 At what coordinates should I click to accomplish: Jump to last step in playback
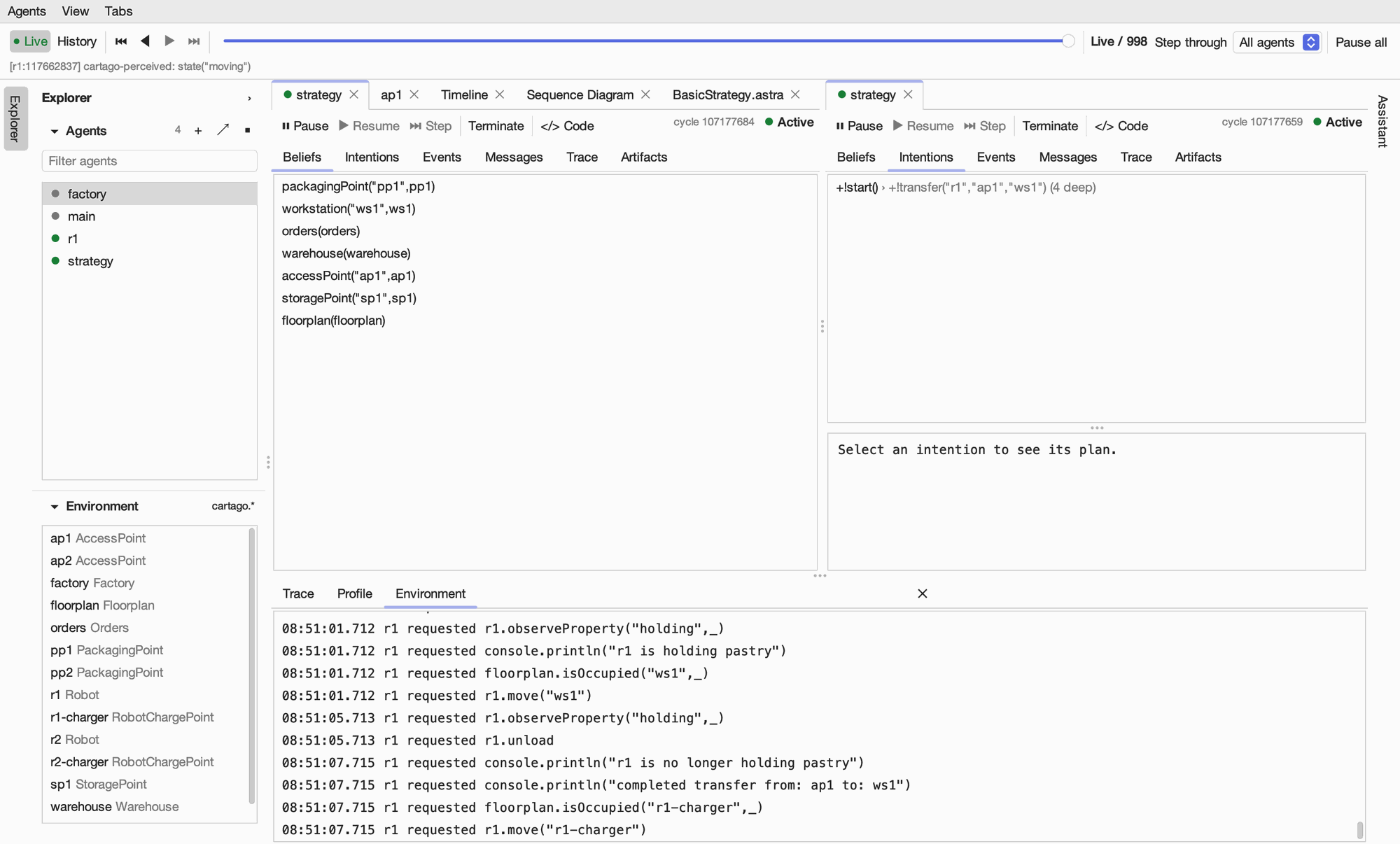pyautogui.click(x=194, y=41)
